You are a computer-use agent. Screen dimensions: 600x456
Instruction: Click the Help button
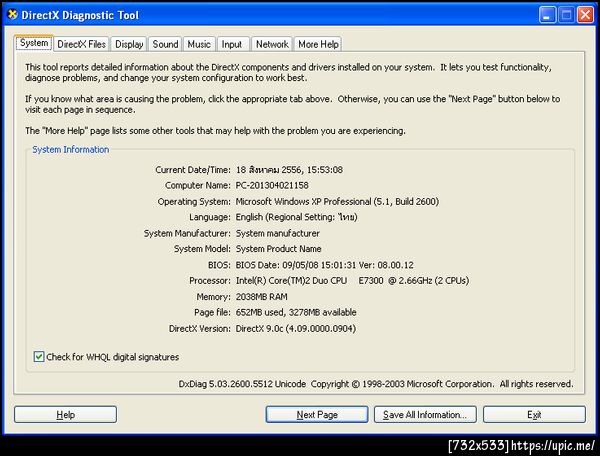click(x=65, y=414)
